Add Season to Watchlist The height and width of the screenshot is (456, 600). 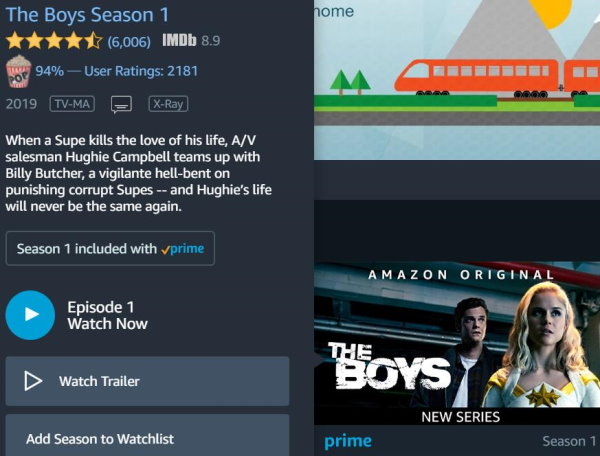(x=147, y=436)
